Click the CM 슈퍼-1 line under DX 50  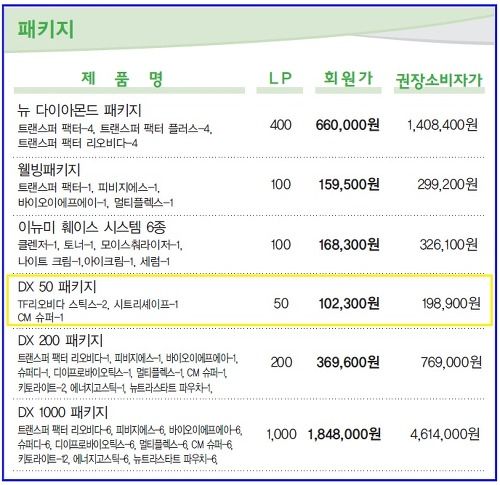pyautogui.click(x=40, y=318)
